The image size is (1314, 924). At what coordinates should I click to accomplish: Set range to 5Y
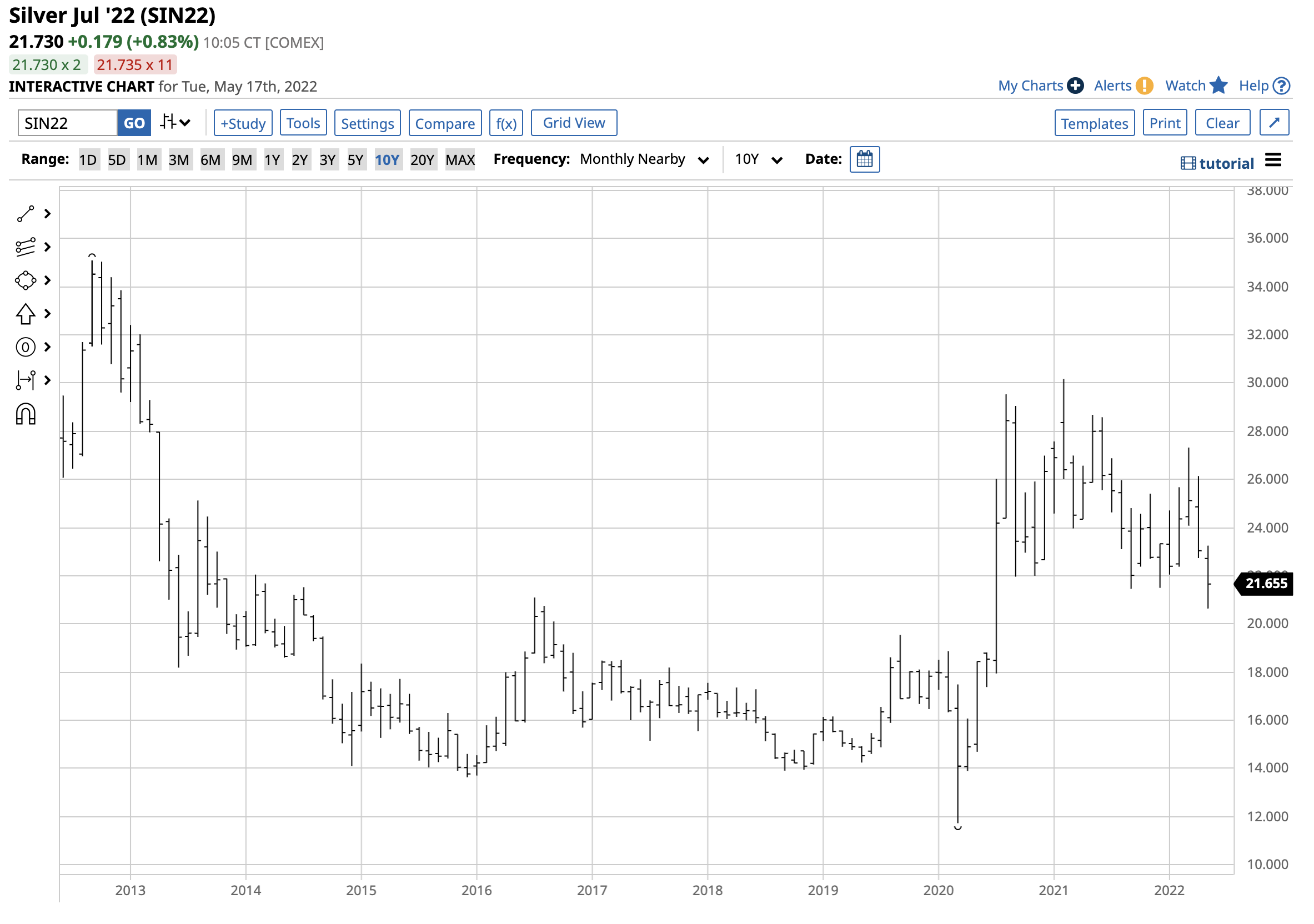tap(356, 159)
